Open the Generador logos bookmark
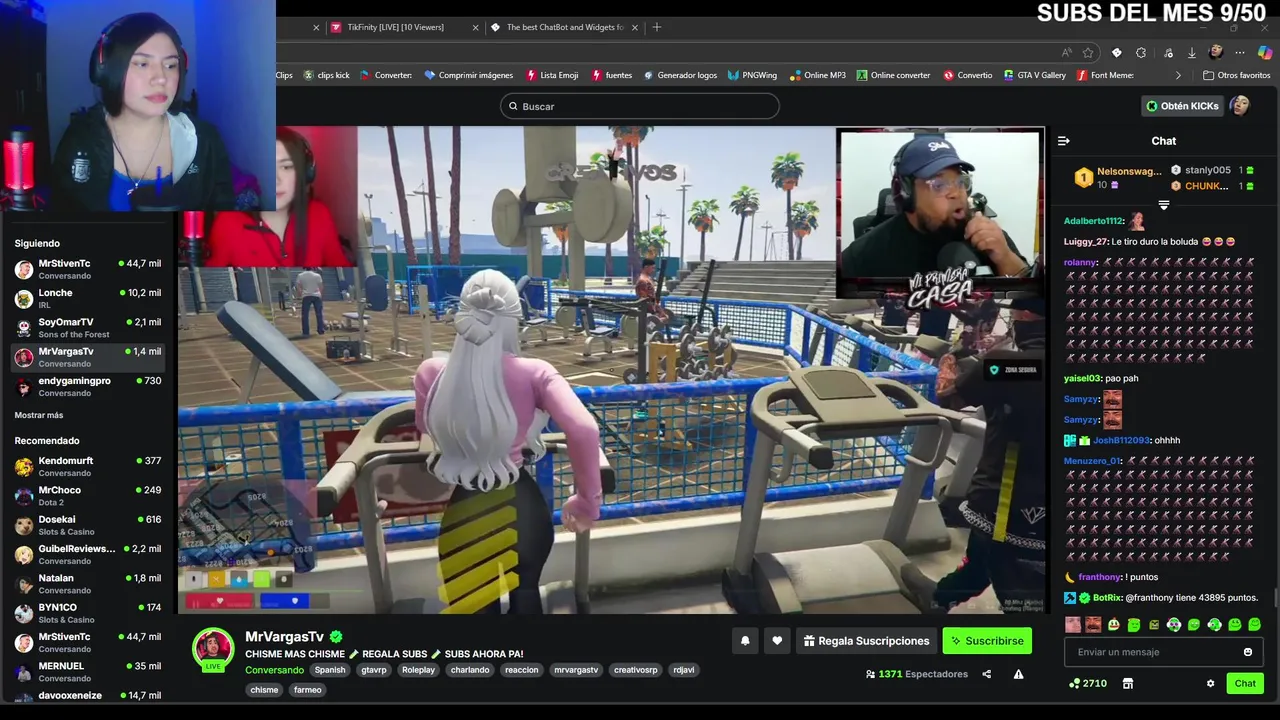This screenshot has height=720, width=1280. (681, 75)
